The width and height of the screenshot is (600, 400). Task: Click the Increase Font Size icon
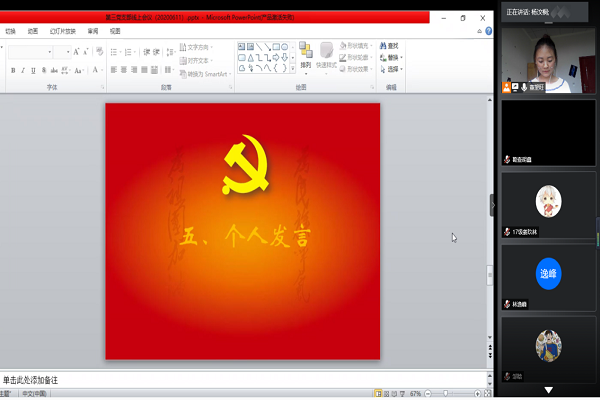[75, 51]
